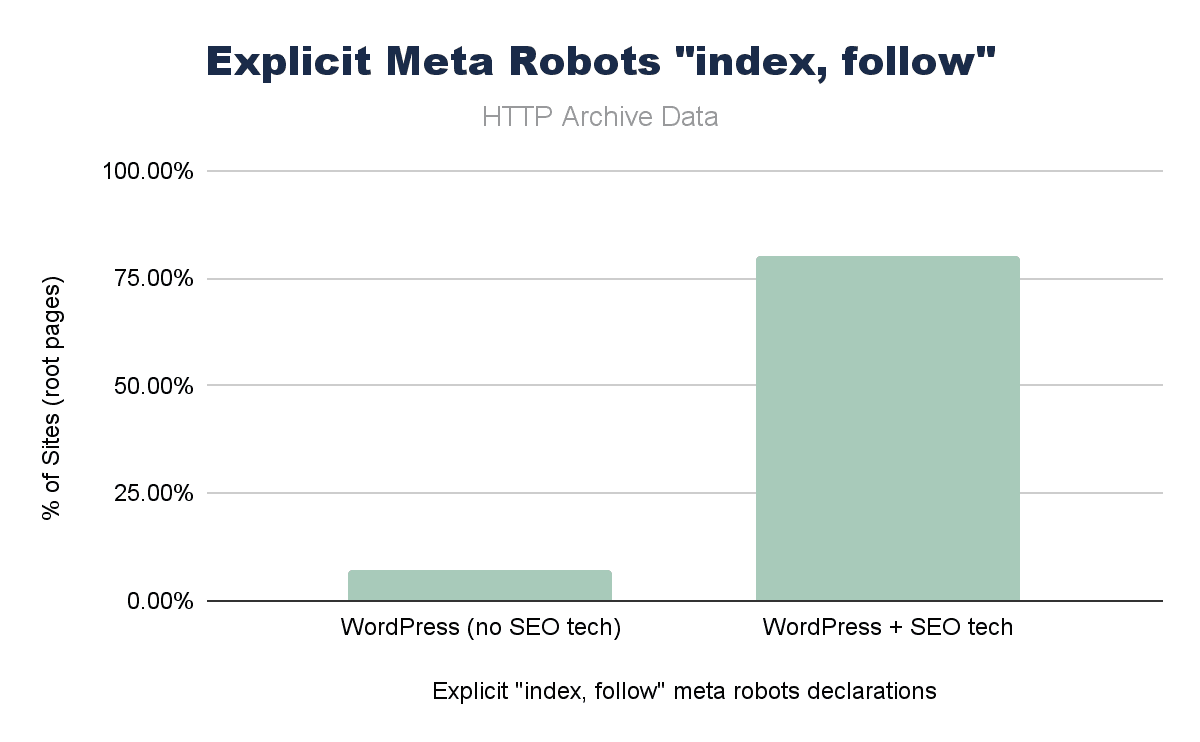
Task: Select the dark x-axis baseline between the bars
Action: pyautogui.click(x=683, y=601)
